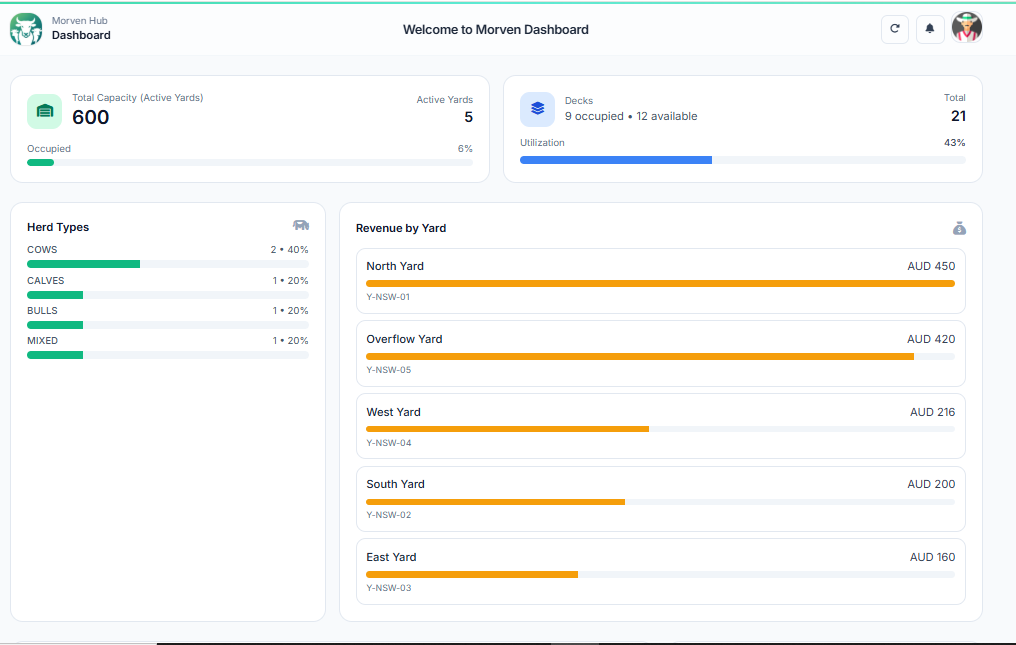This screenshot has width=1016, height=645.
Task: Click the Morven Hub bull logo
Action: click(x=25, y=29)
